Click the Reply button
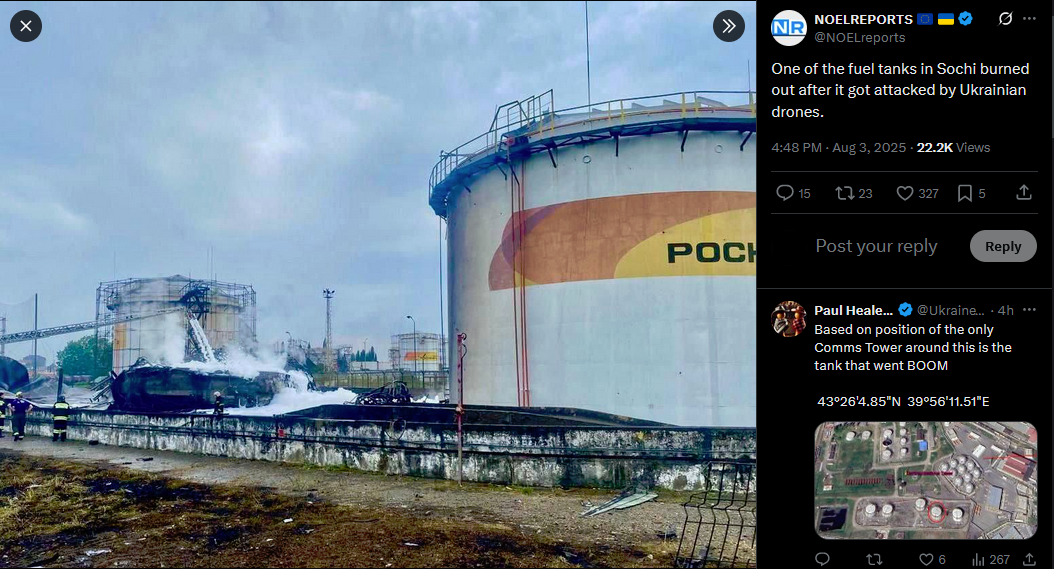This screenshot has width=1054, height=569. pos(1003,246)
